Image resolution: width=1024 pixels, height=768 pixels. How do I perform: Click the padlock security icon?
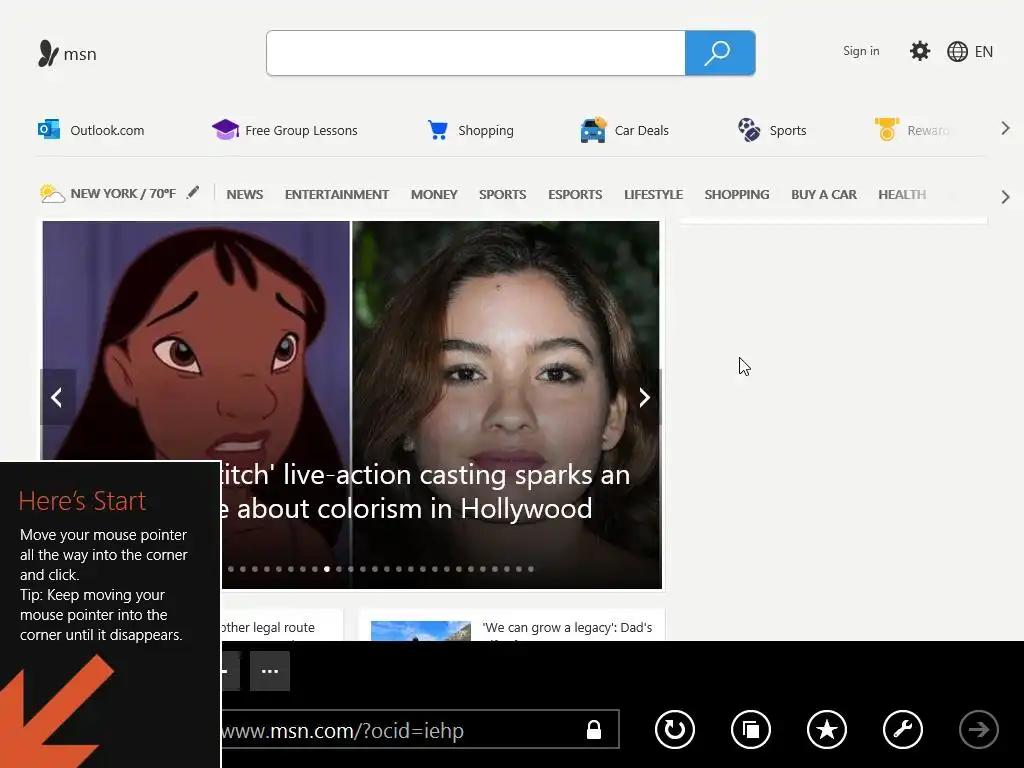click(x=594, y=729)
